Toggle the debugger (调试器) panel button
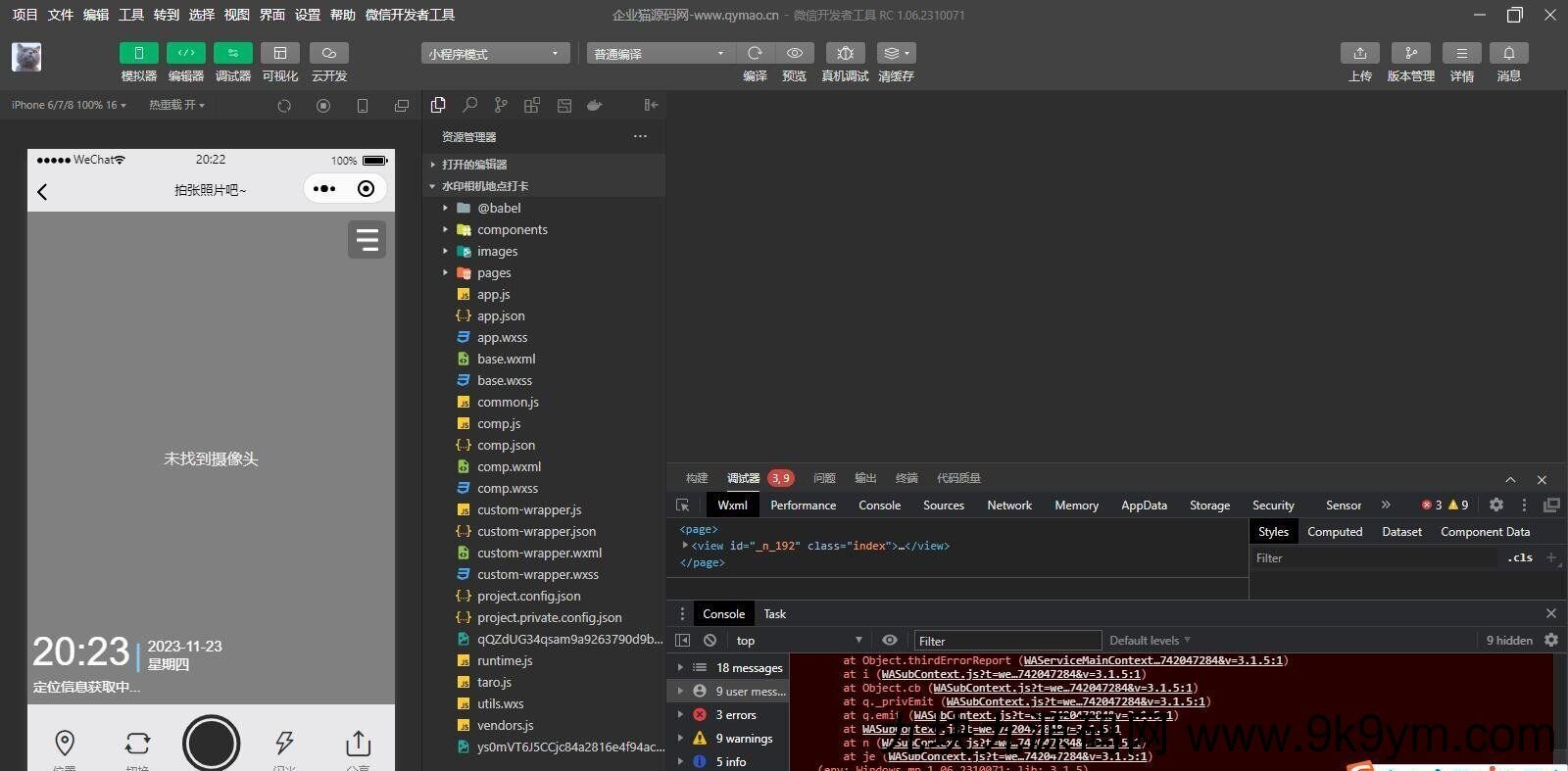 coord(233,53)
